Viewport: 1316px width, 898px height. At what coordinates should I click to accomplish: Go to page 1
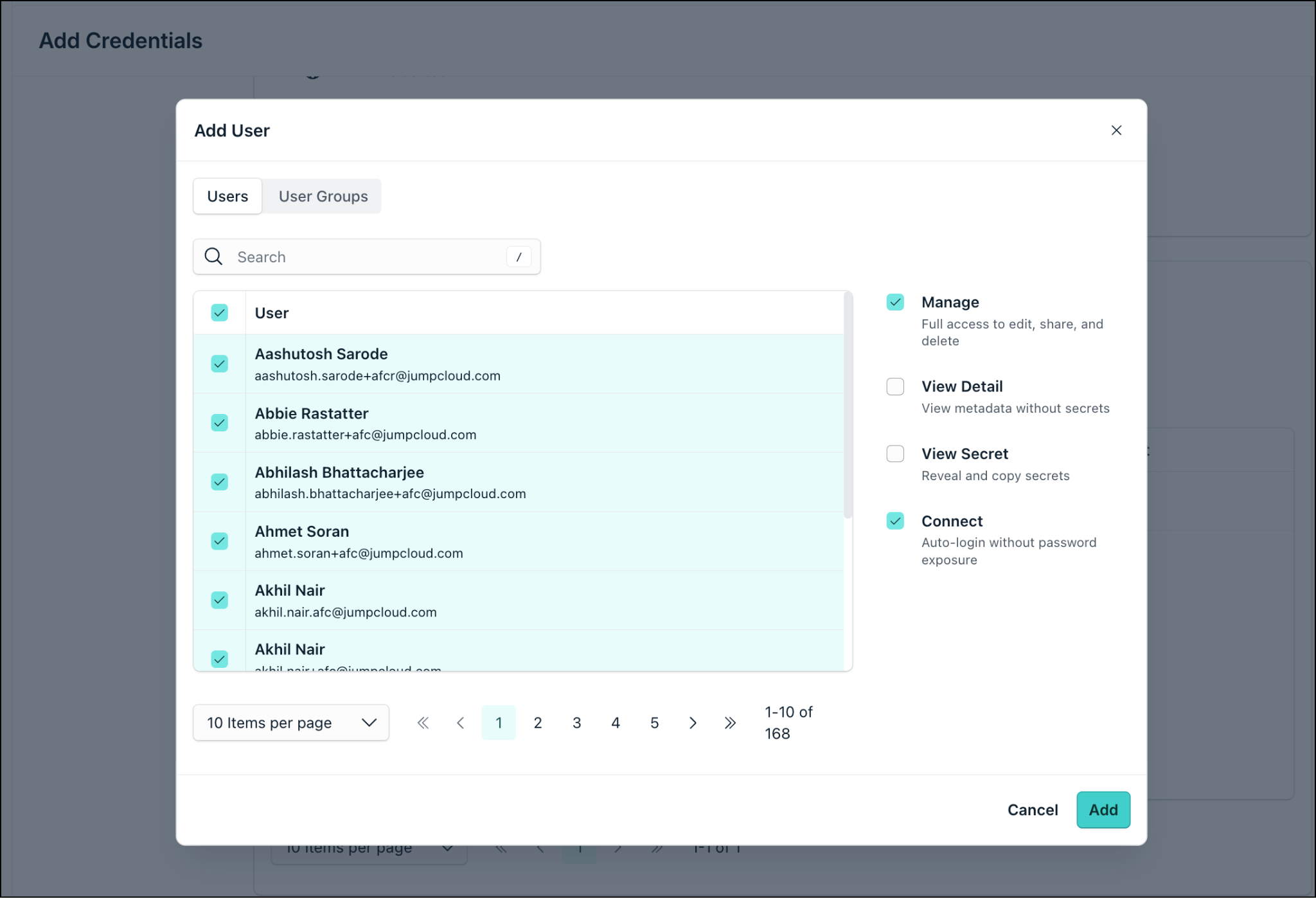coord(499,723)
